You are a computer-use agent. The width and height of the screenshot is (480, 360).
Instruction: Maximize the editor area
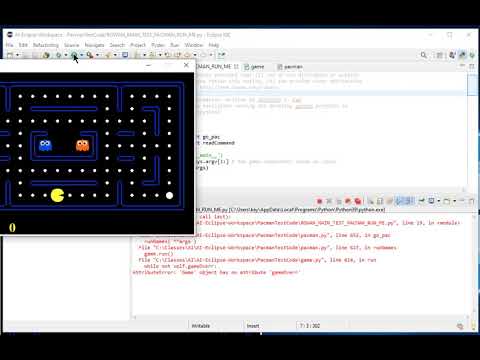[471, 66]
